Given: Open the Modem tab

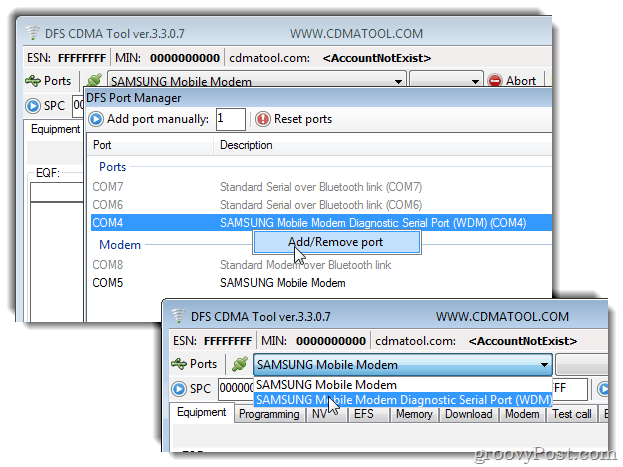Looking at the screenshot, I should 522,414.
